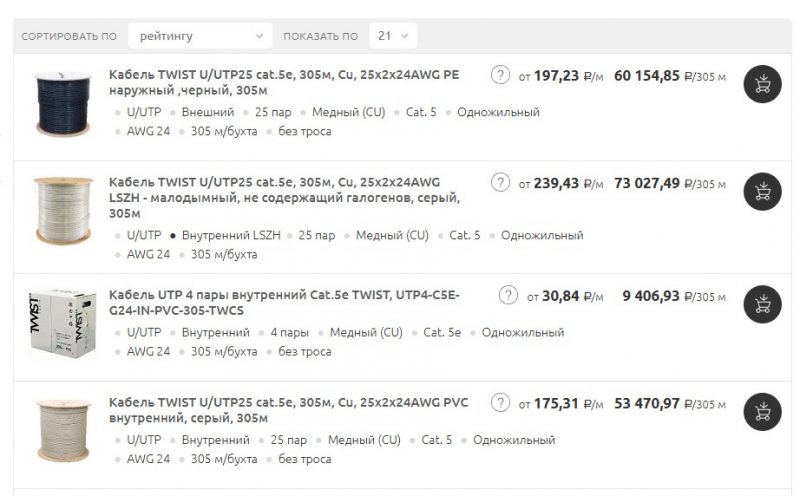Open help icon beside 175,31 price
This screenshot has width=800, height=496.
pos(500,403)
